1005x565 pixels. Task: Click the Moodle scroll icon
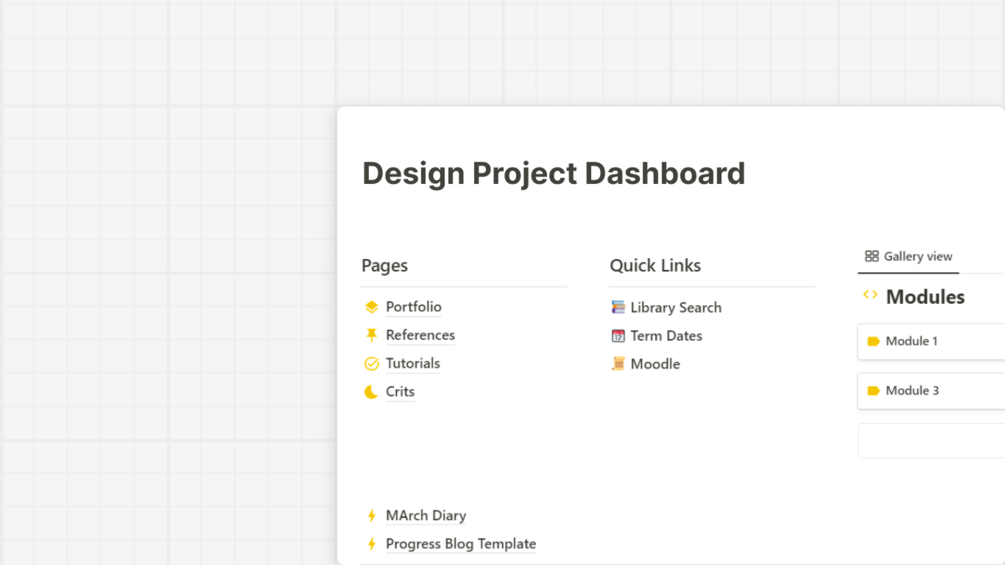point(618,364)
